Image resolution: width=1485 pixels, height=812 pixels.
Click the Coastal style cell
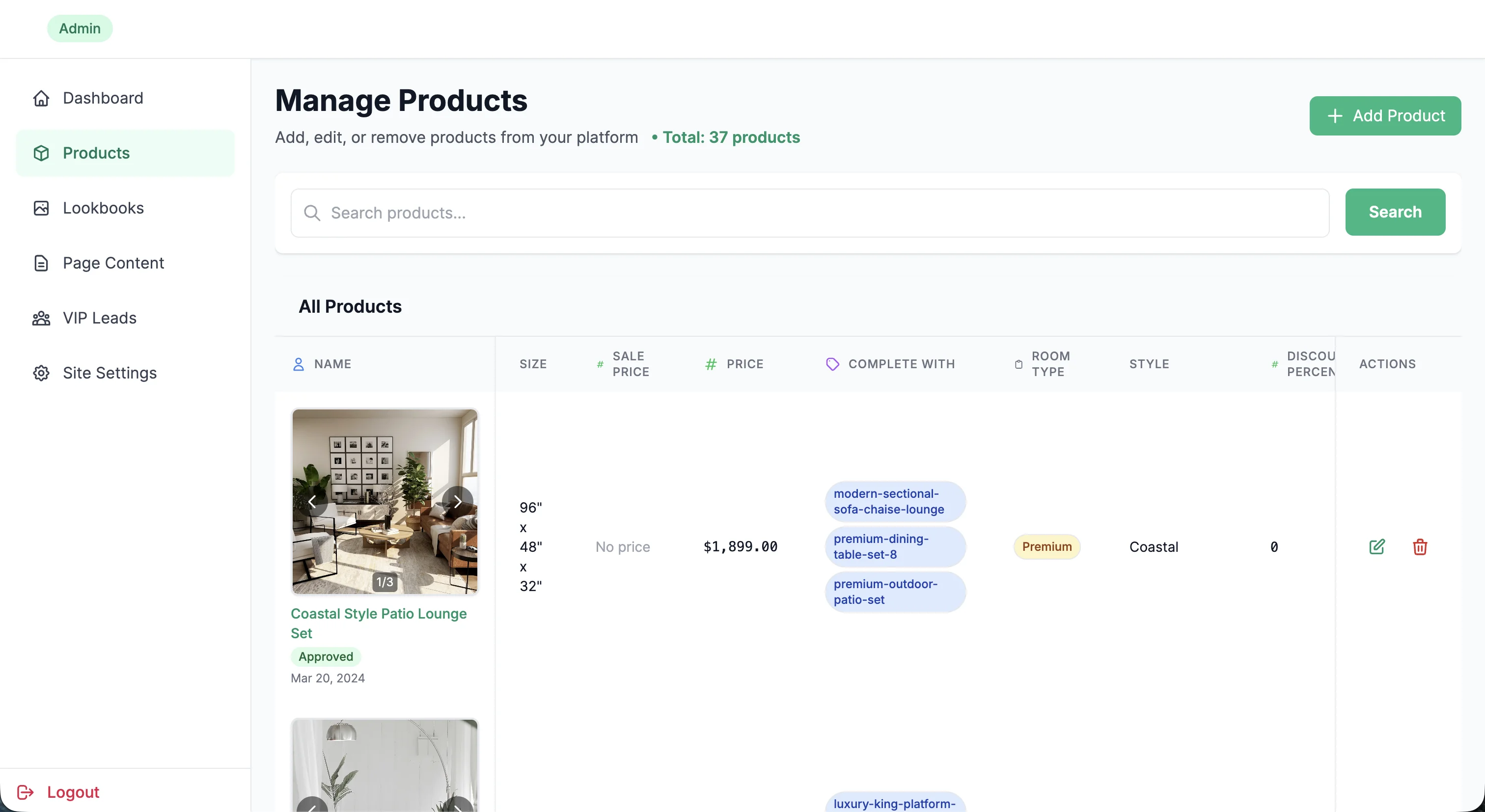pyautogui.click(x=1154, y=546)
